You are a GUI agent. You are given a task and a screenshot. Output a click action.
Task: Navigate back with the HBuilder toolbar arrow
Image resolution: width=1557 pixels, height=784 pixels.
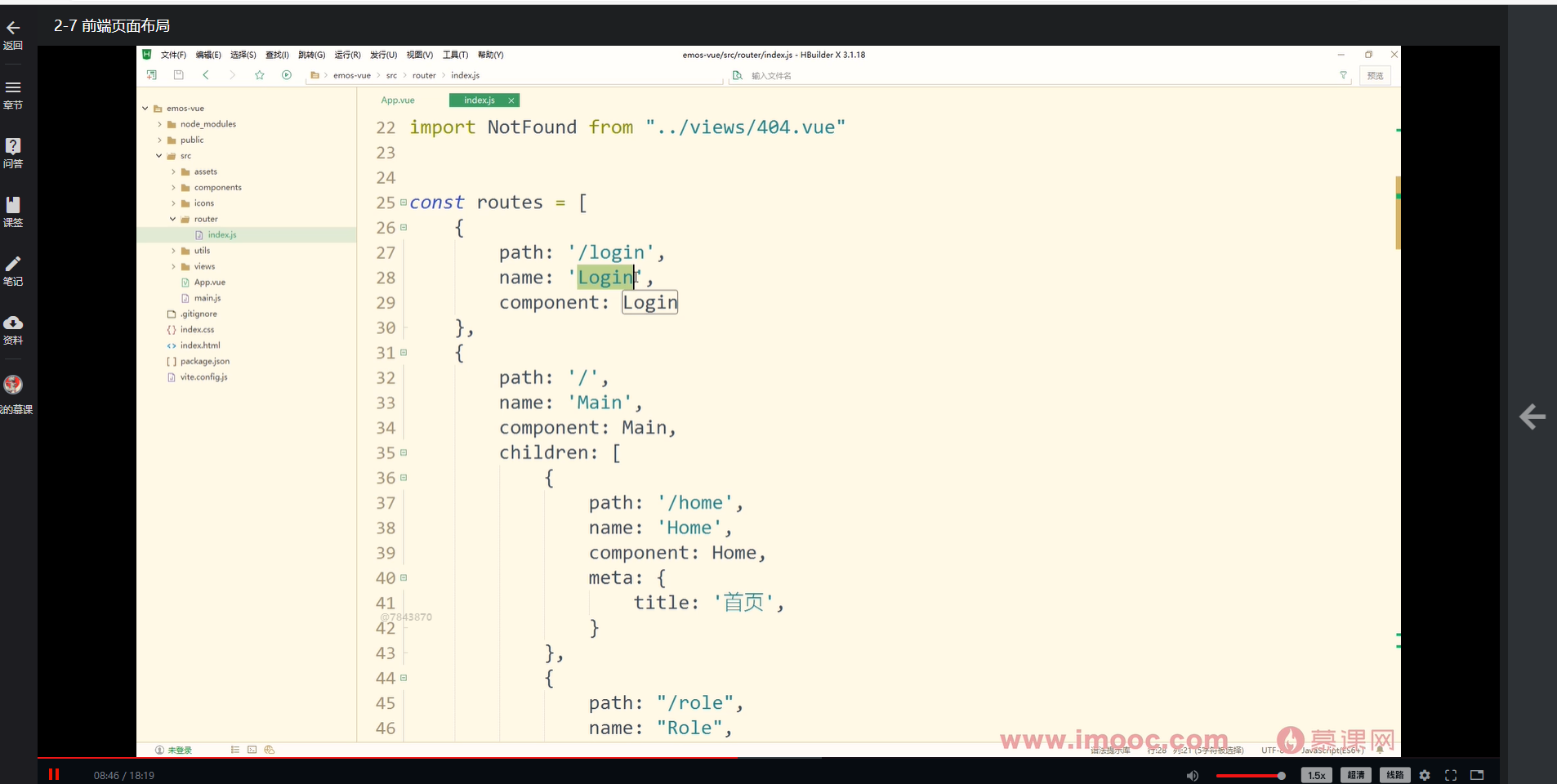coord(206,75)
